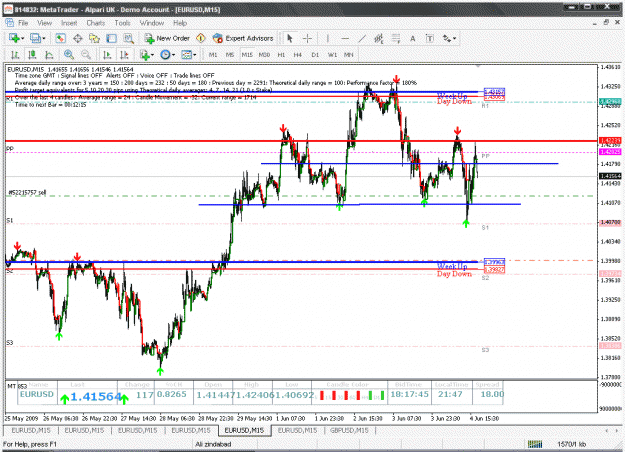Select the trendline drawing tool
The image size is (625, 452).
click(362, 38)
